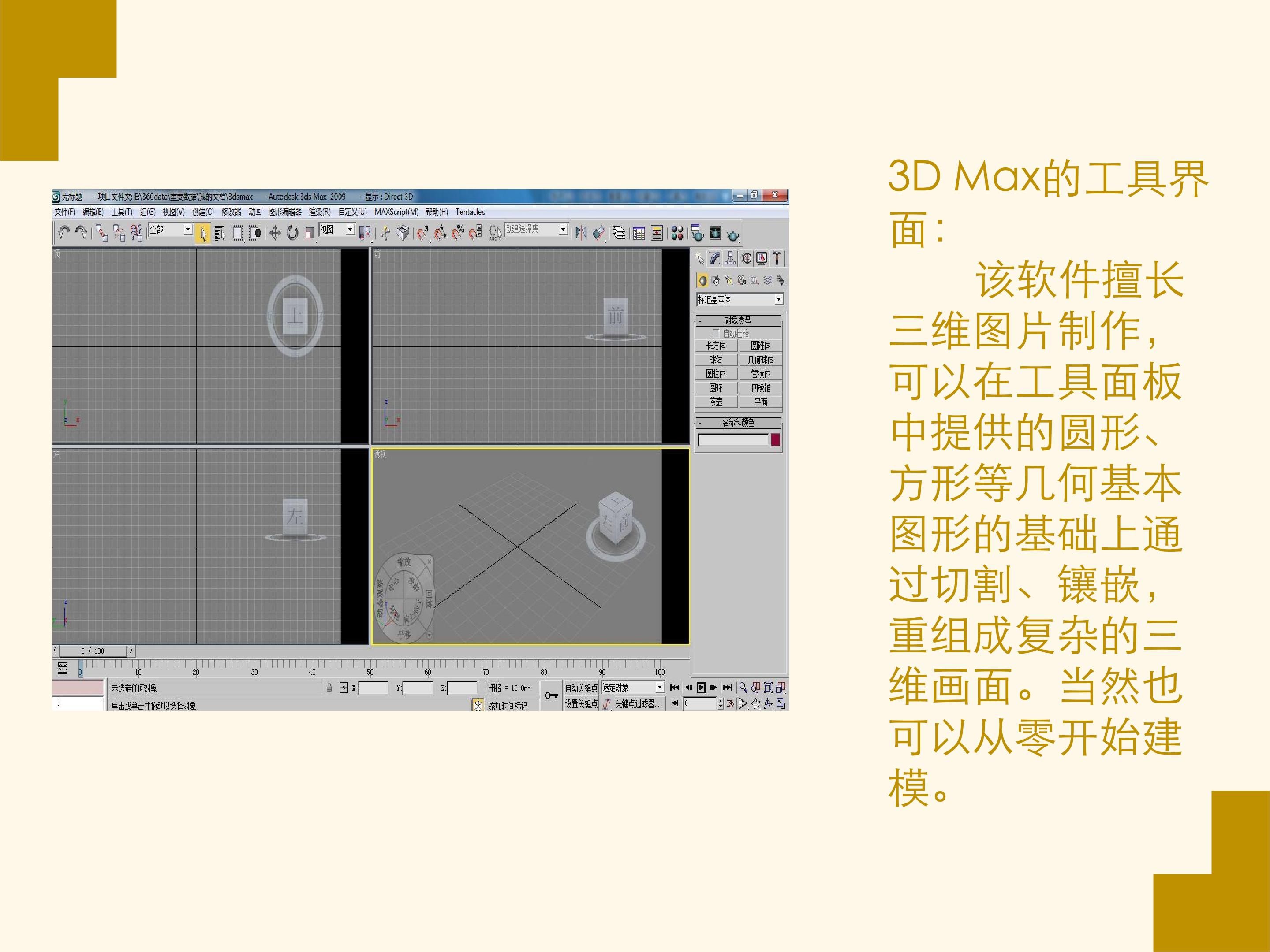Click the Mirror tool icon

click(581, 233)
